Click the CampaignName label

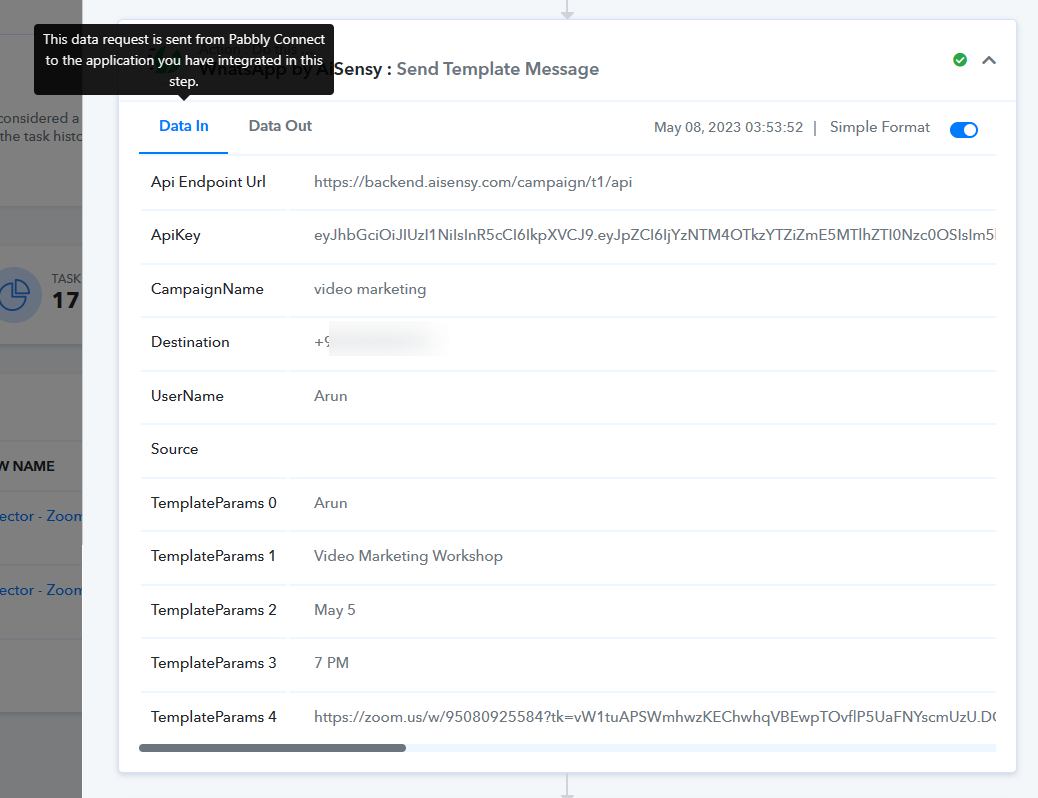(x=207, y=289)
